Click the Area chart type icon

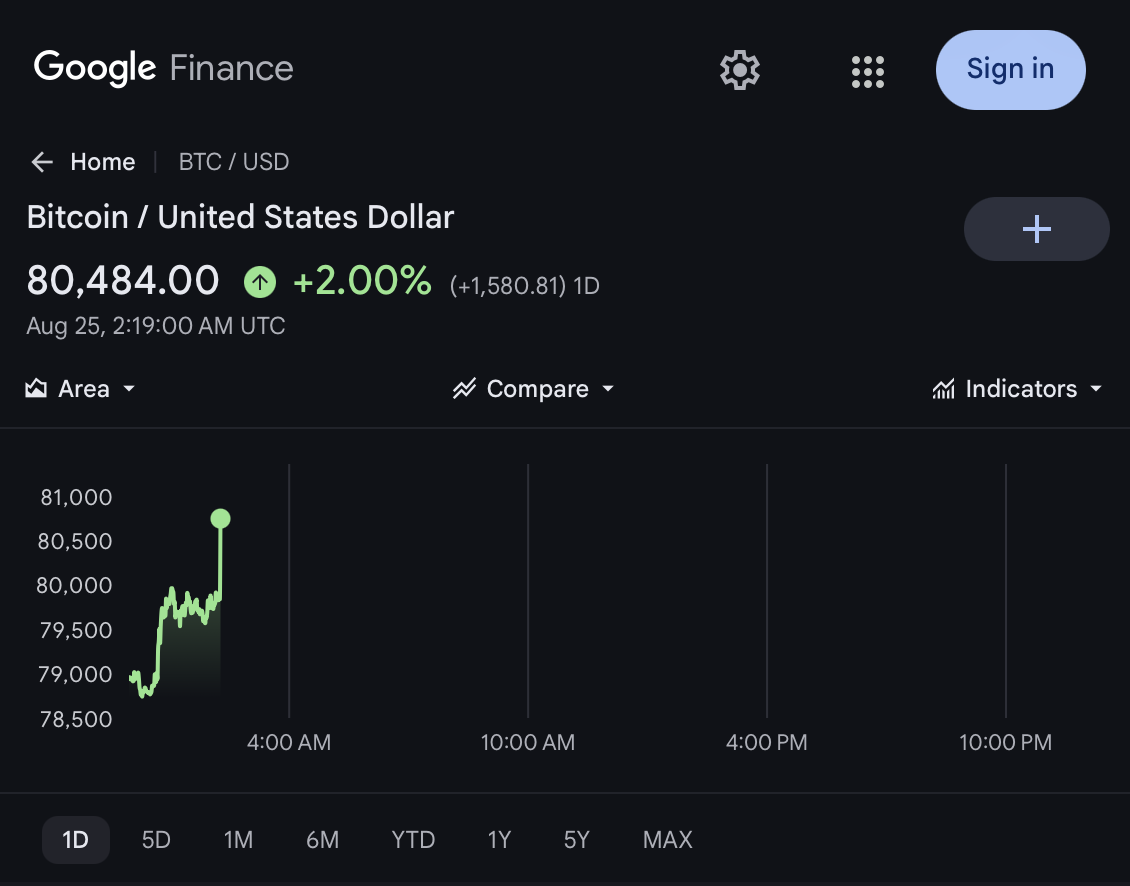pyautogui.click(x=36, y=389)
